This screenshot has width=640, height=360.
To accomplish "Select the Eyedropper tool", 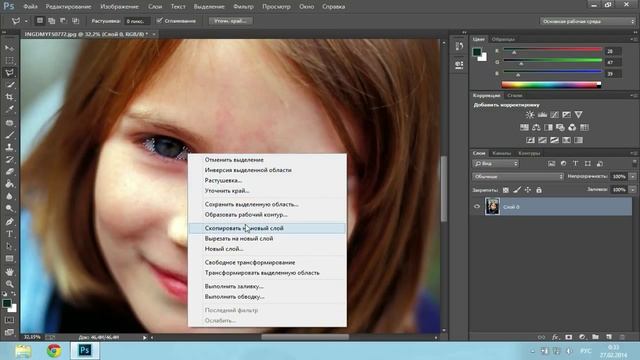I will [x=9, y=109].
